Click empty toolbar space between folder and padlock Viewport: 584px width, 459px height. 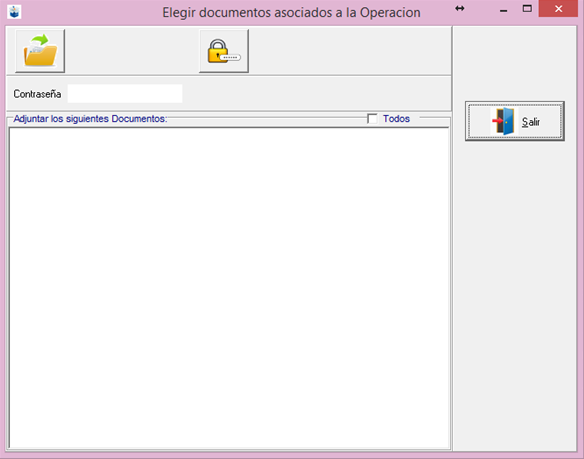point(132,51)
